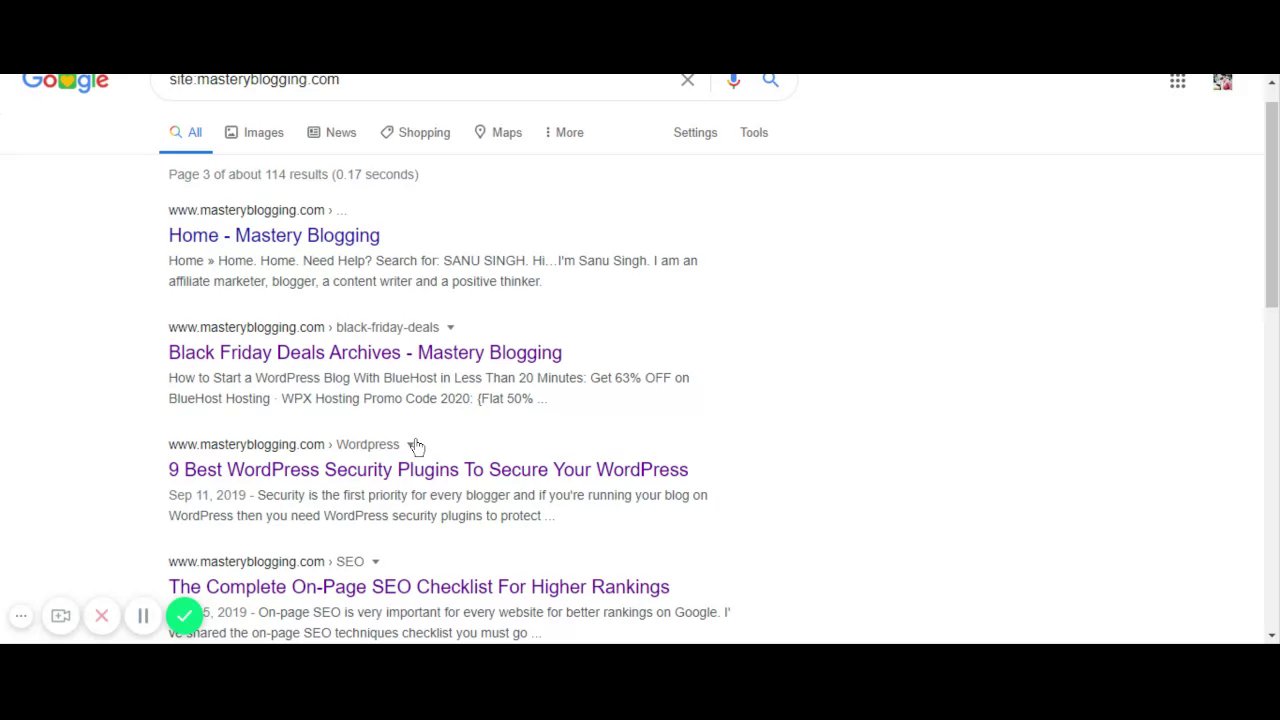Switch to the Maps tab

pos(498,132)
